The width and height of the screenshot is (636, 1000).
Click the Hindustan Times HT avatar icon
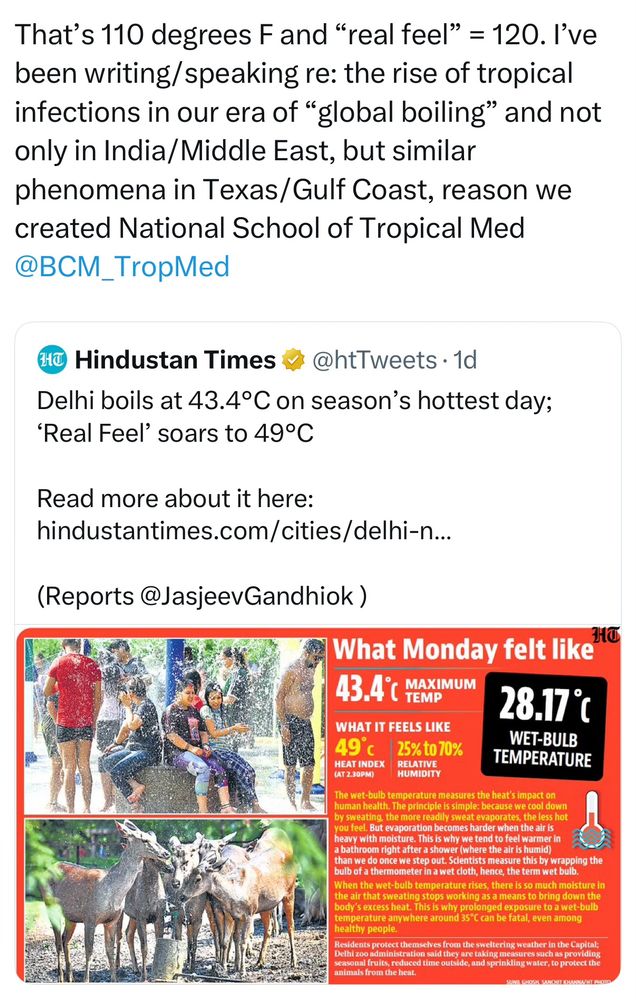point(51,359)
